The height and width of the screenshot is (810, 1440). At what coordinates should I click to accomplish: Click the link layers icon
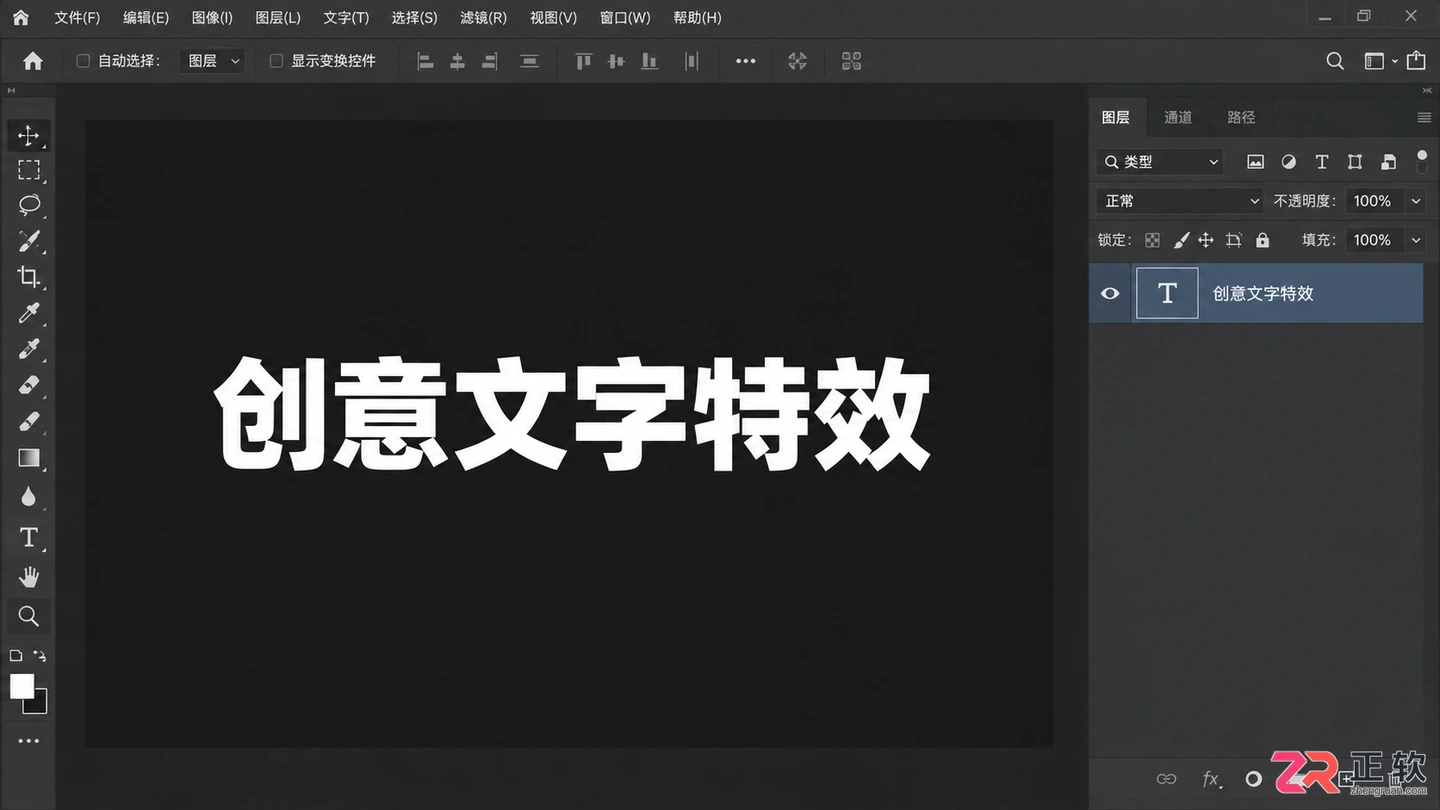[1166, 779]
